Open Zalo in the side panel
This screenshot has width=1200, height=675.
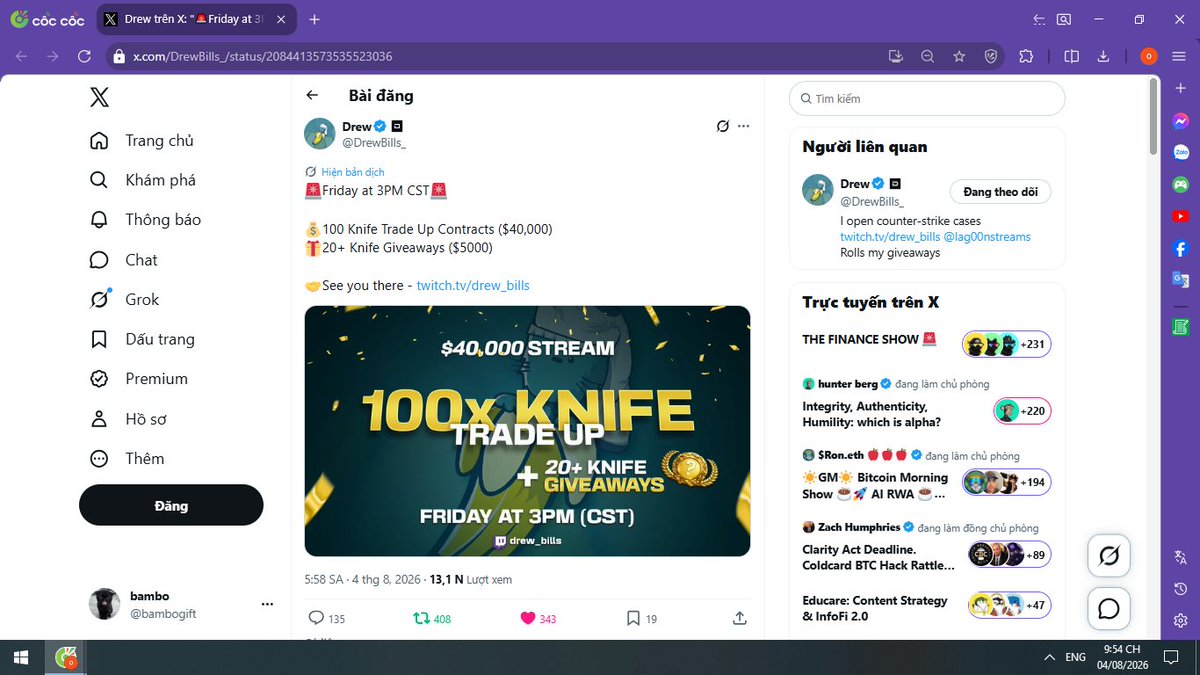point(1181,152)
